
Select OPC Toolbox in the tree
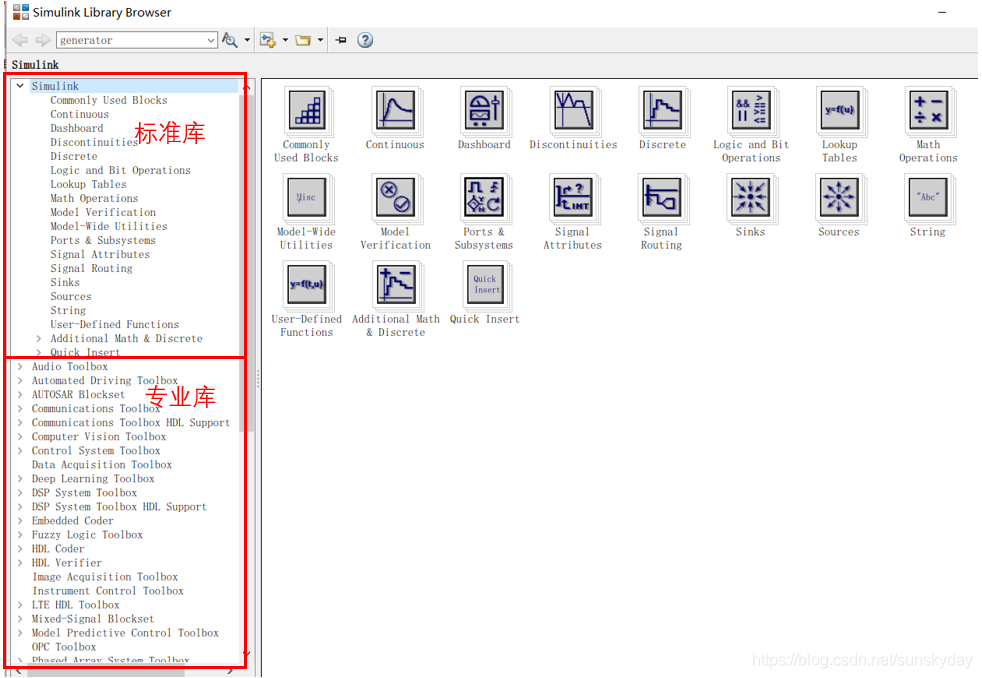click(64, 647)
